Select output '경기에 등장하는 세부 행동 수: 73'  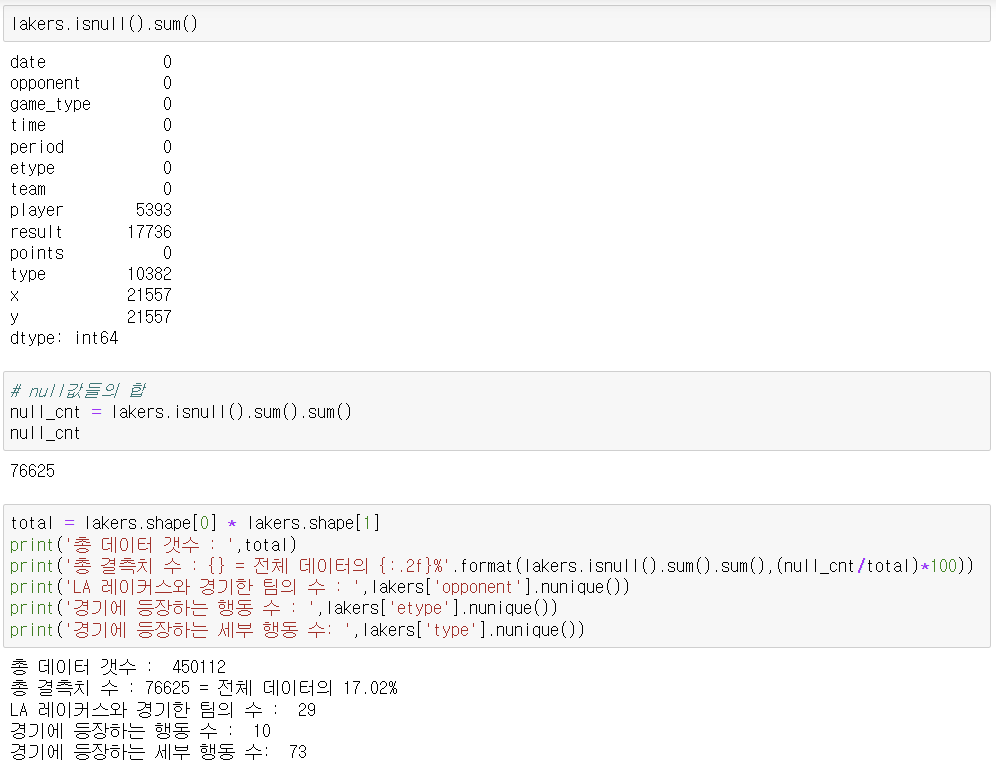point(159,752)
